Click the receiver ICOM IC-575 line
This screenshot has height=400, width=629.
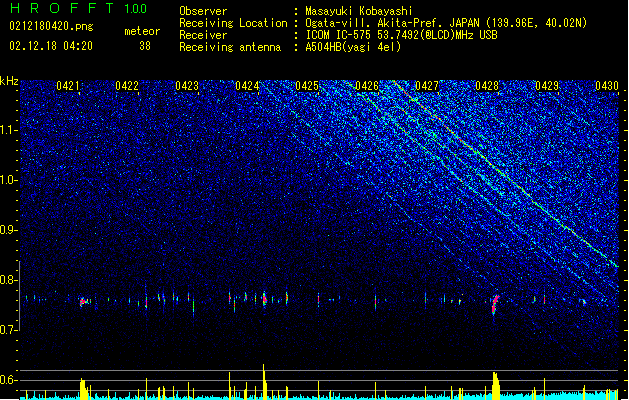coord(401,35)
